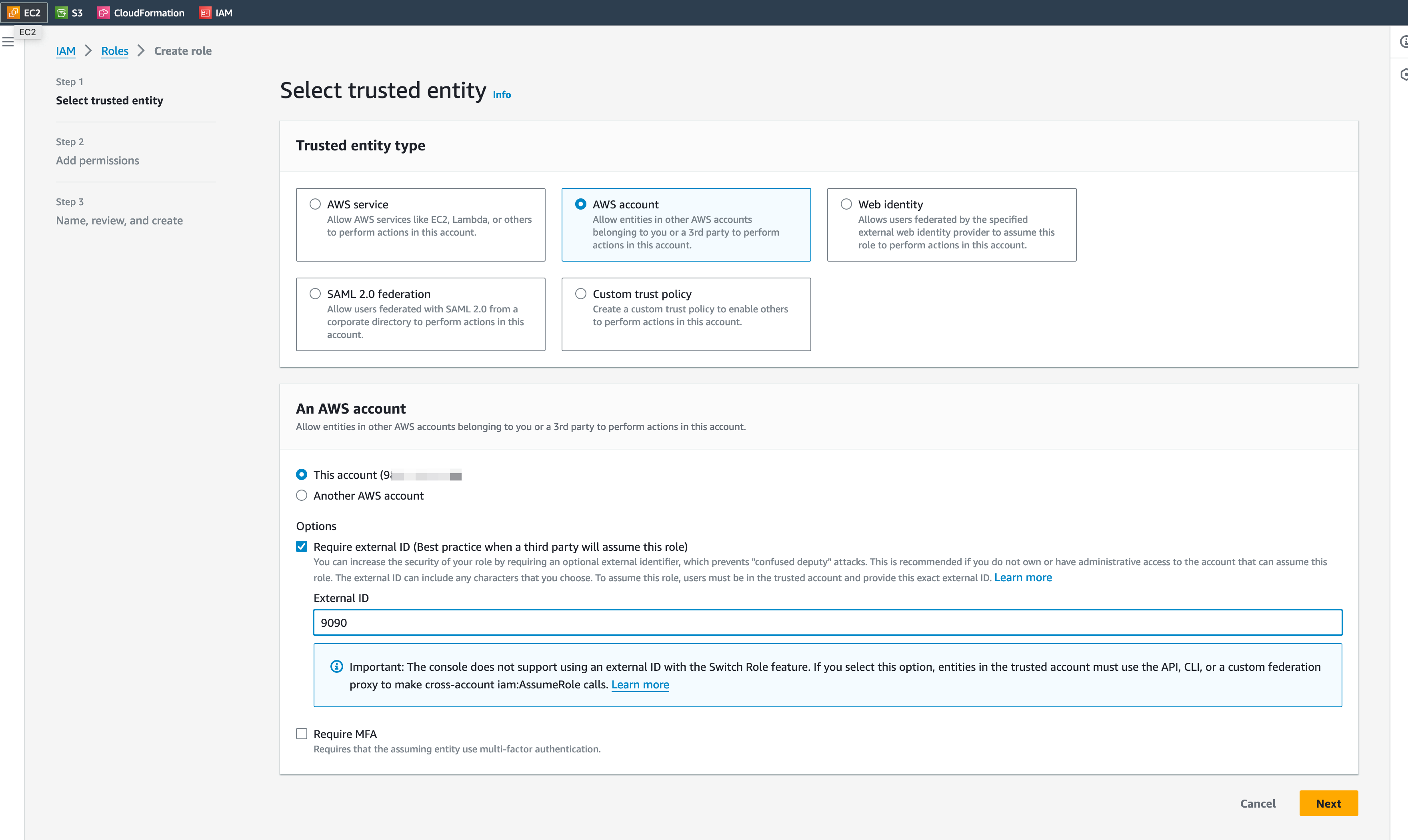This screenshot has height=840, width=1408.
Task: Open the navigation hamburger menu
Action: point(7,41)
